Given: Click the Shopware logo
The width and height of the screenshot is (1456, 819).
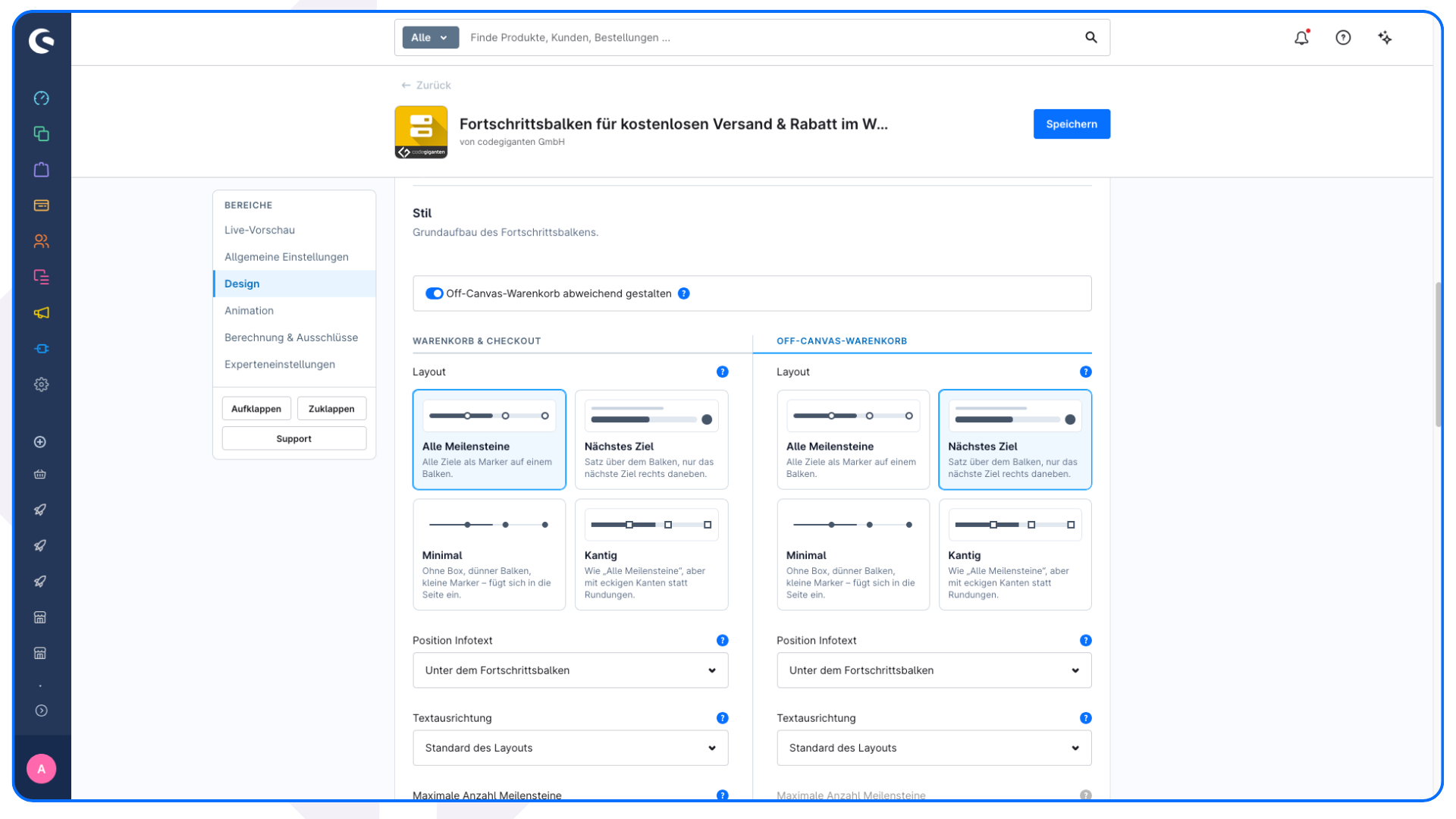Looking at the screenshot, I should tap(42, 40).
